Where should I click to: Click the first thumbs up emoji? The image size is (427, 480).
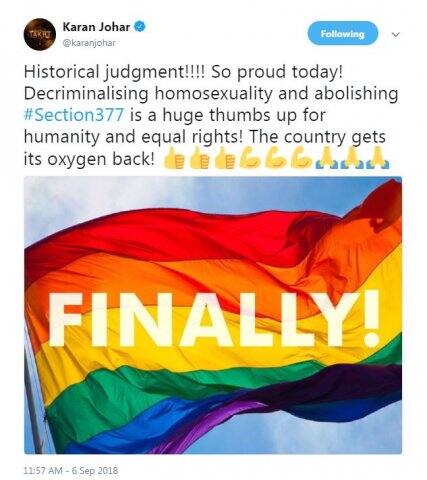174,159
